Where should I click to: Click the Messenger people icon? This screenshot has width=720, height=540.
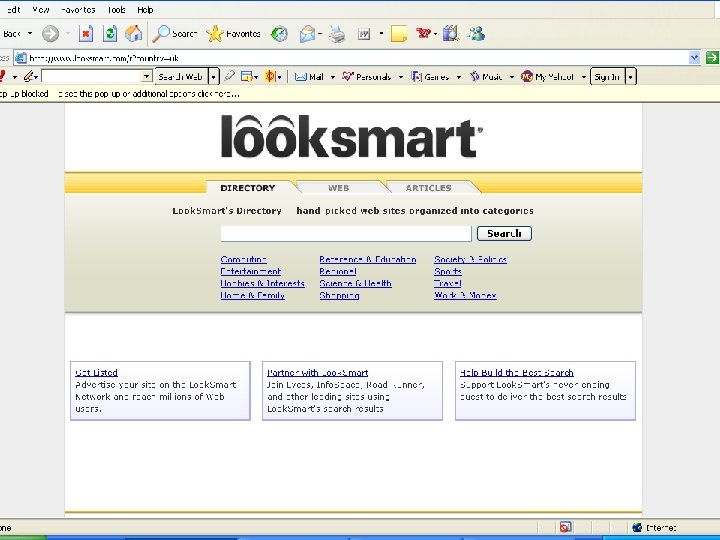tap(476, 34)
